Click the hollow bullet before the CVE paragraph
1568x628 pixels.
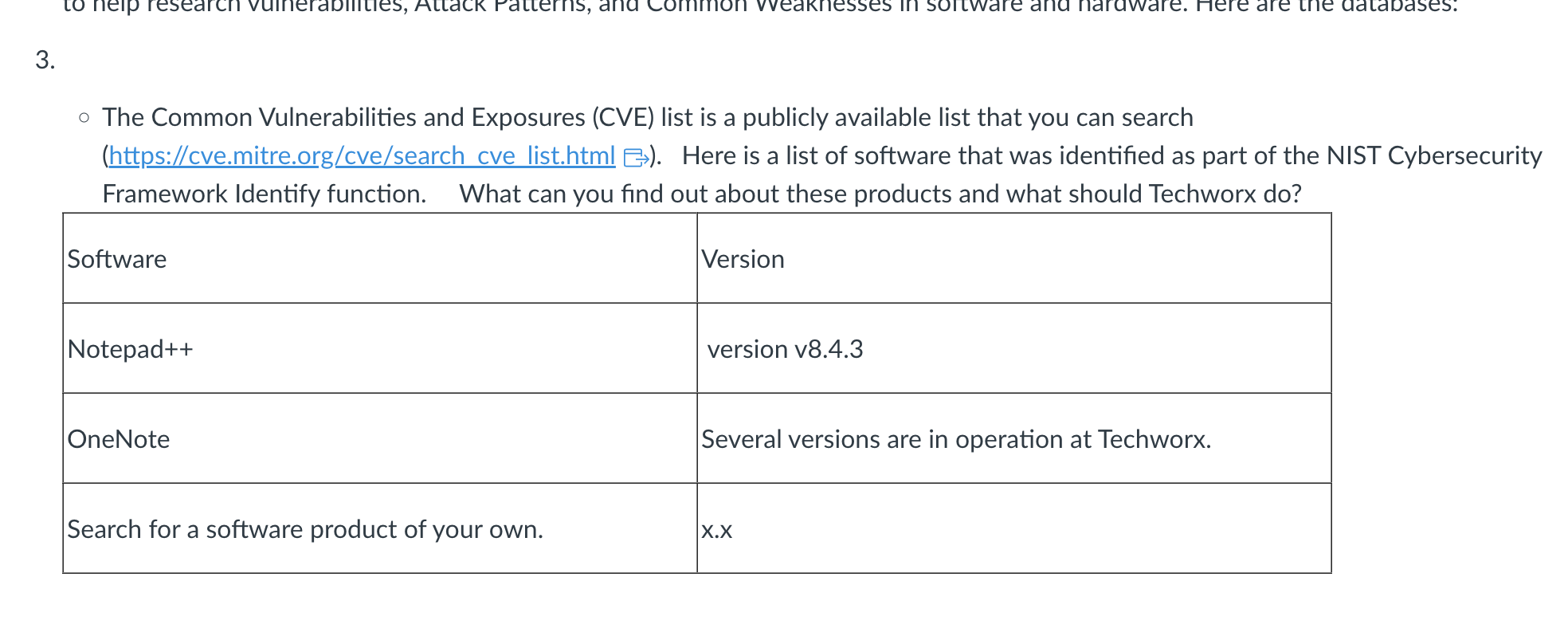pyautogui.click(x=84, y=118)
